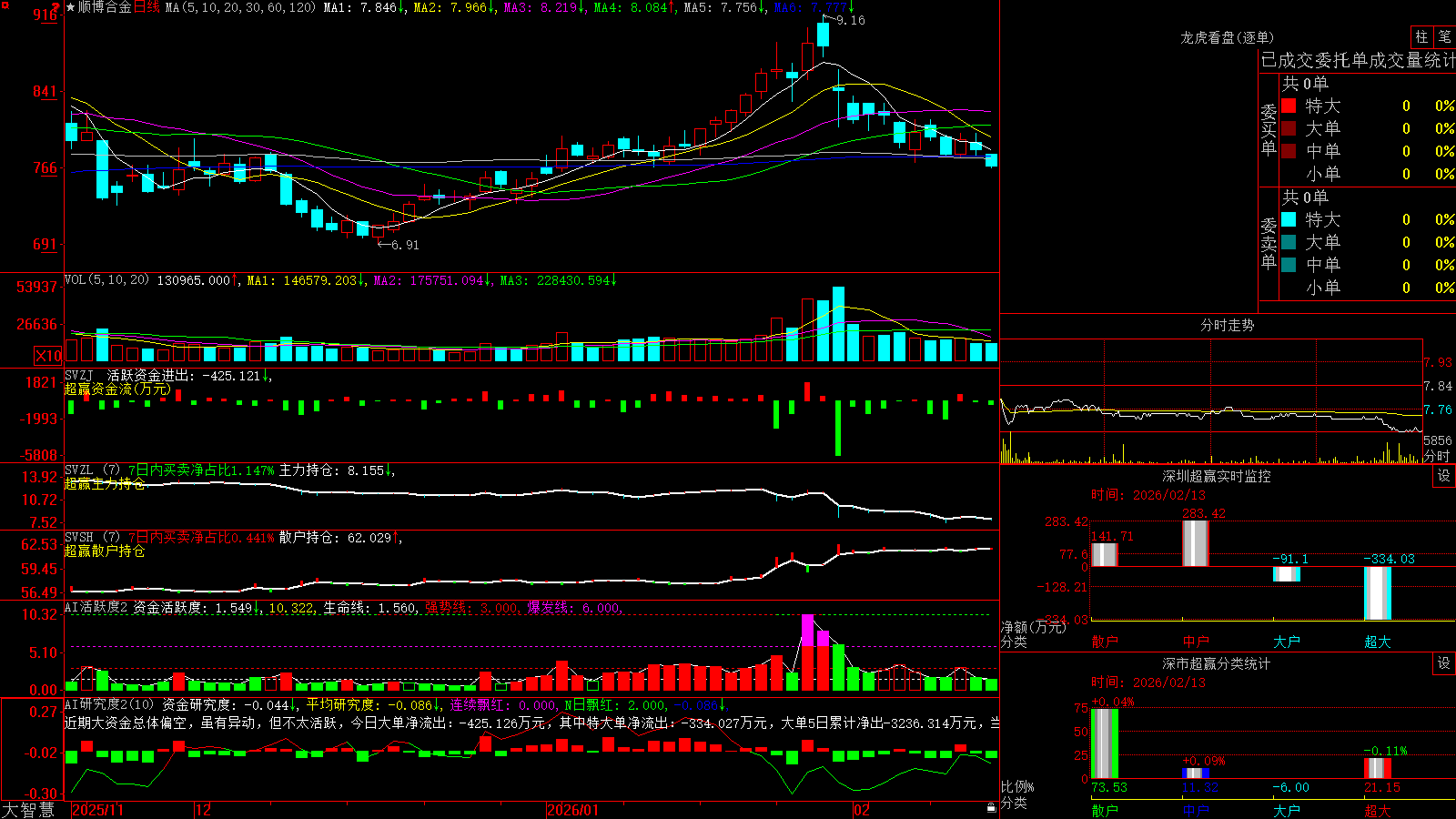Screen dimensions: 1456x819
Task: Select 中户 in 深市超赢分类统计 chart
Action: pyautogui.click(x=1196, y=811)
